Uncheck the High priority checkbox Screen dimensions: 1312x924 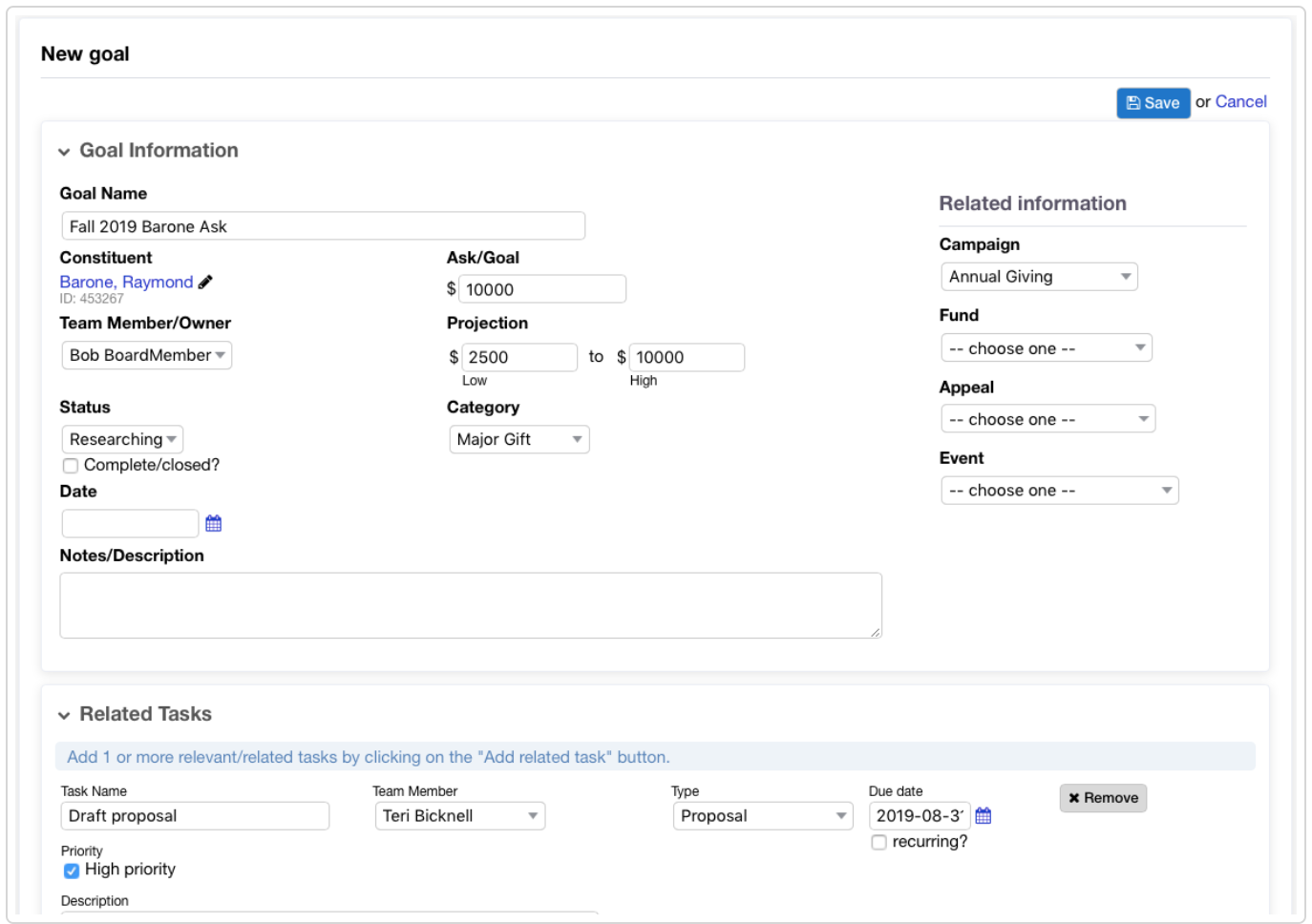click(x=72, y=871)
